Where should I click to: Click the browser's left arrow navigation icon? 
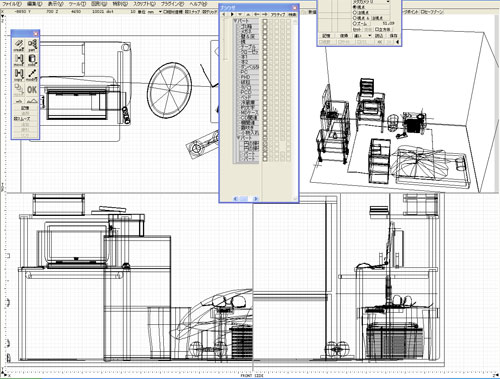(224, 15)
